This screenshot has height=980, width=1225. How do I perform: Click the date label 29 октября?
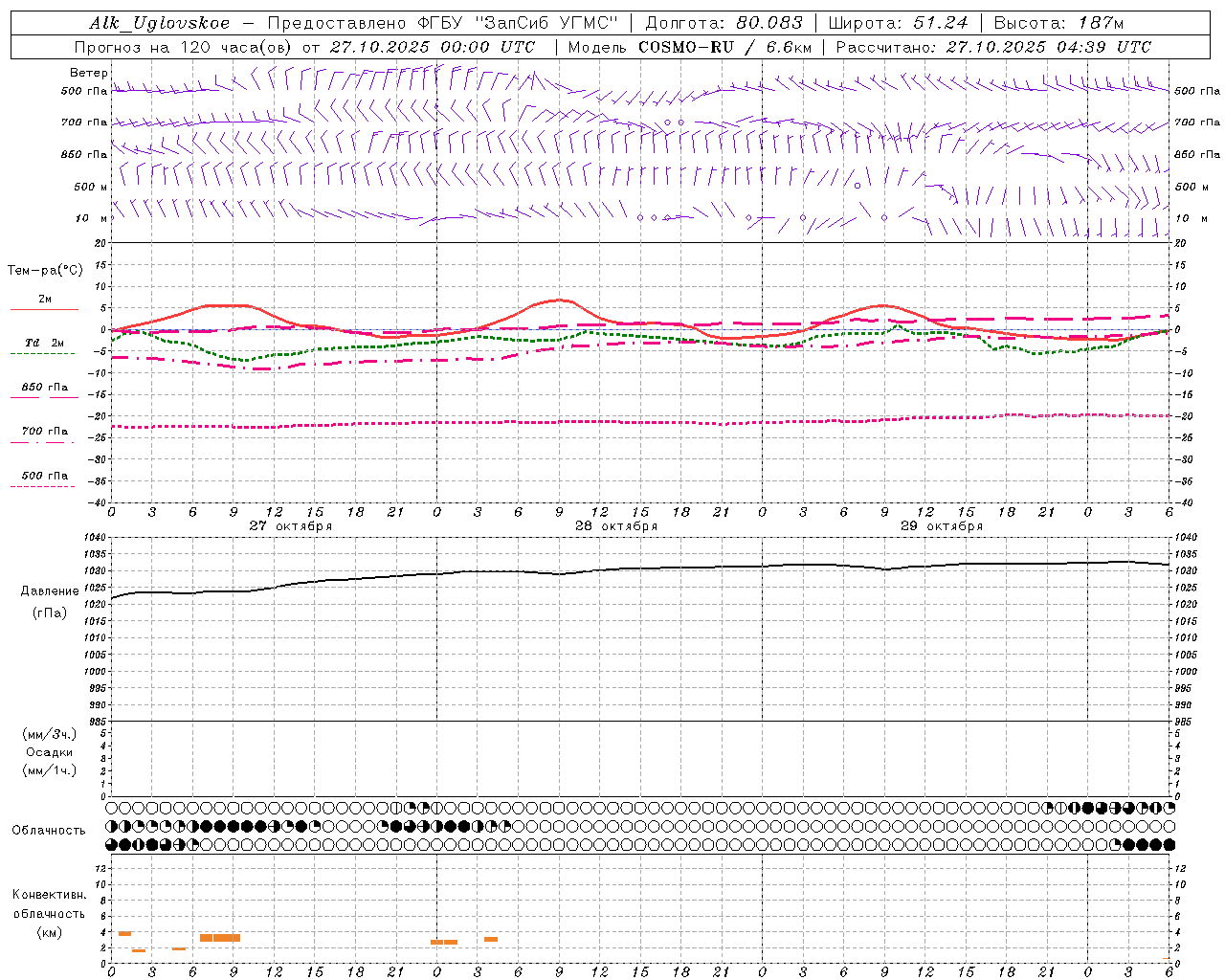942,526
